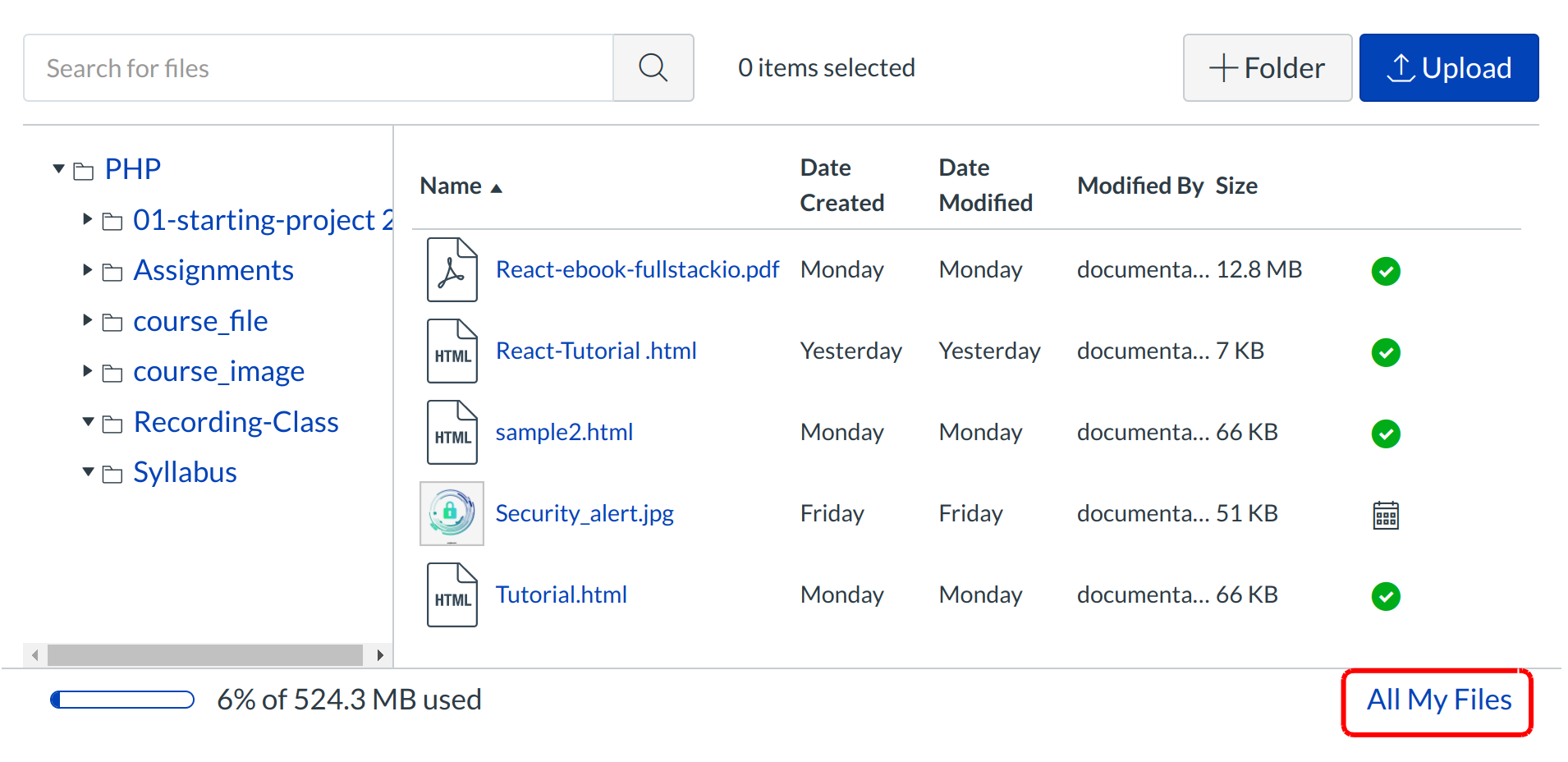Click the Upload button

pos(1448,68)
